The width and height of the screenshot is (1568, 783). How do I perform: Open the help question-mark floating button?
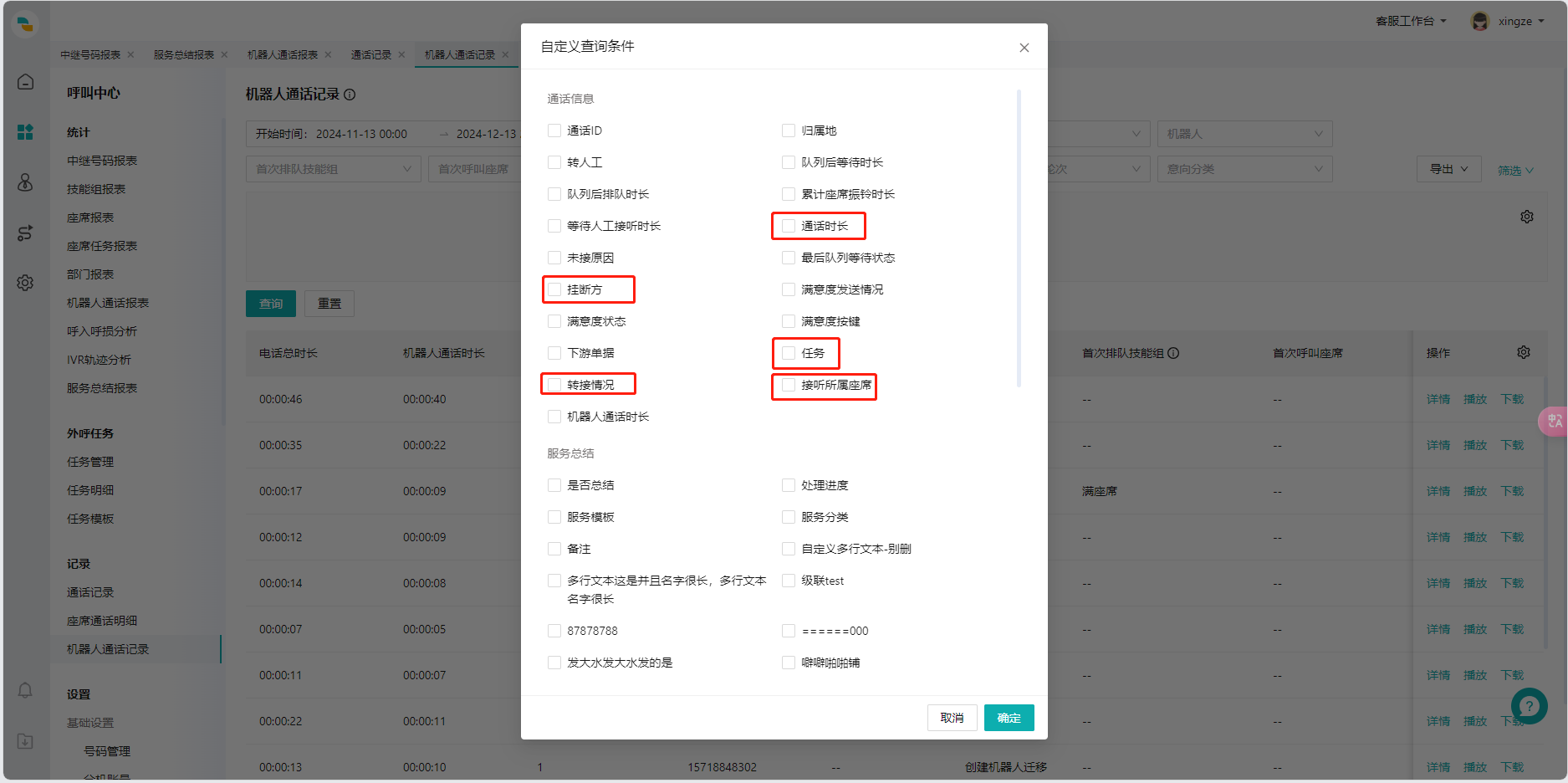(1530, 706)
